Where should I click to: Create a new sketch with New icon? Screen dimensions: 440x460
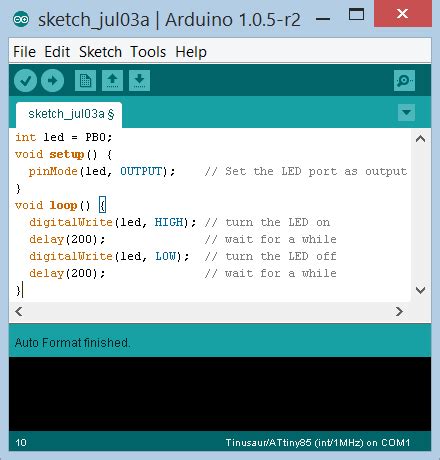pyautogui.click(x=85, y=80)
